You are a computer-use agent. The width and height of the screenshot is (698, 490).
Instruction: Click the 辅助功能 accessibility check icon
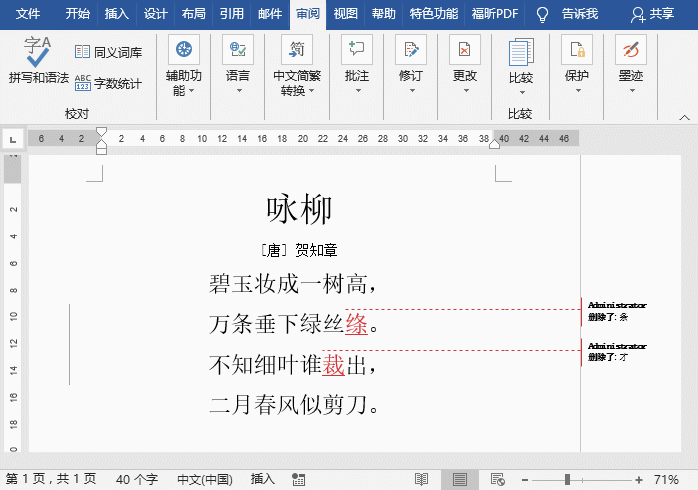(183, 50)
